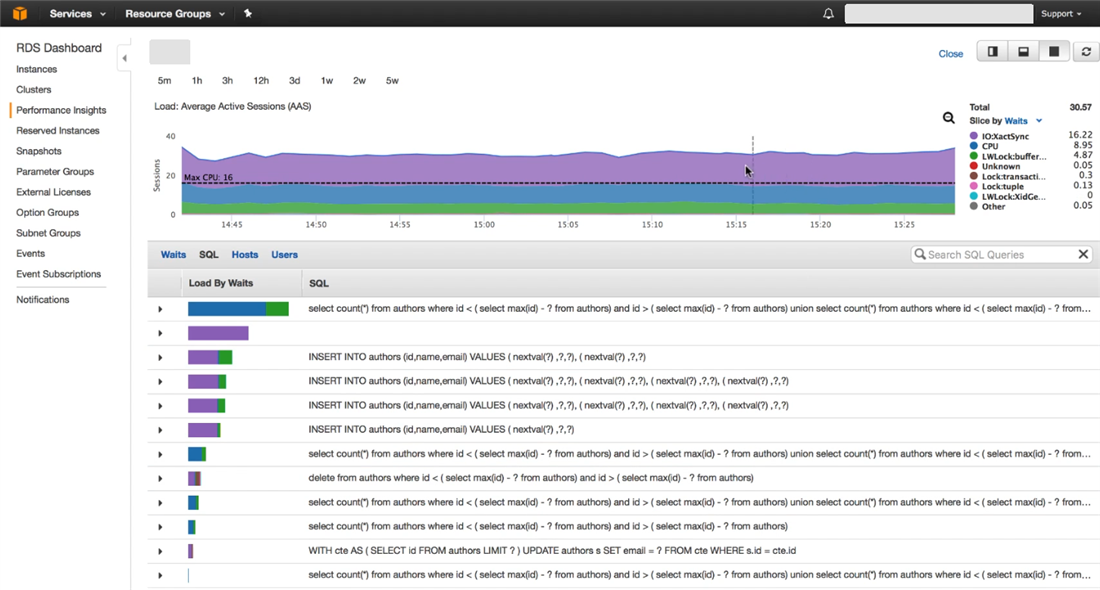The image size is (1100, 590).
Task: Click the Max CPU: 16 chart label
Action: (x=208, y=177)
